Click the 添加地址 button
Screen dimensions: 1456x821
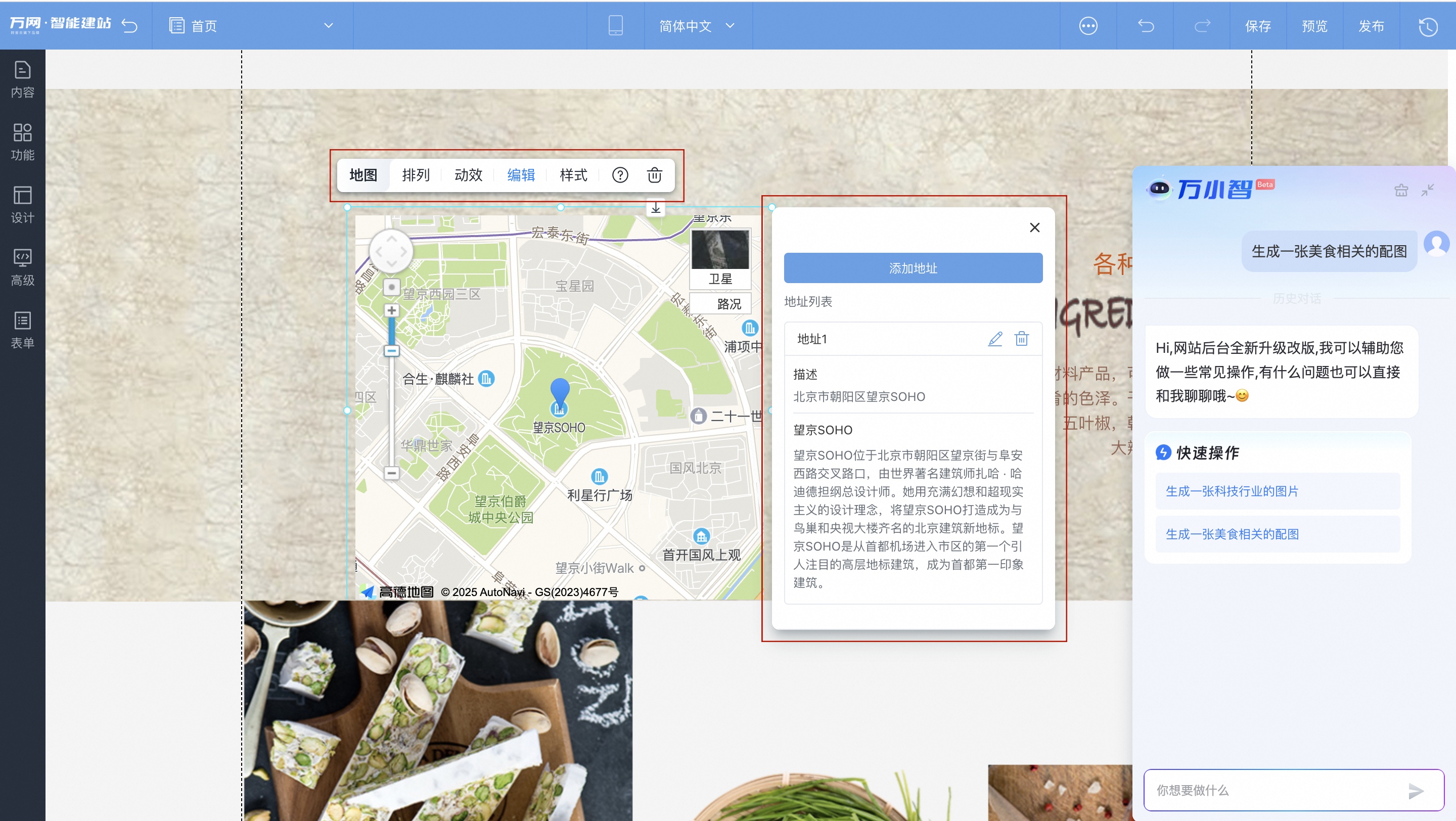click(x=913, y=268)
